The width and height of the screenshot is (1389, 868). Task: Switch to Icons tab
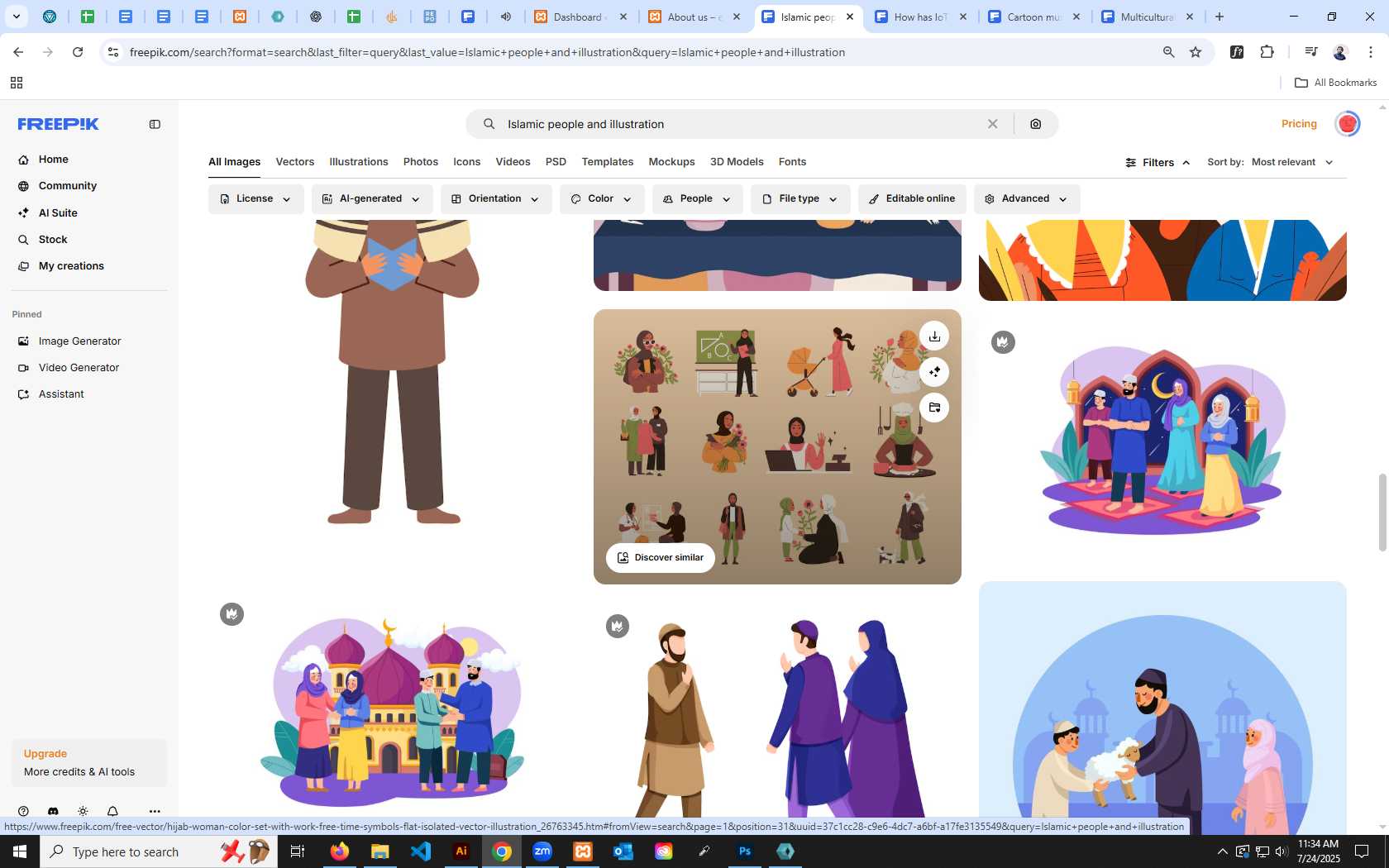(466, 162)
